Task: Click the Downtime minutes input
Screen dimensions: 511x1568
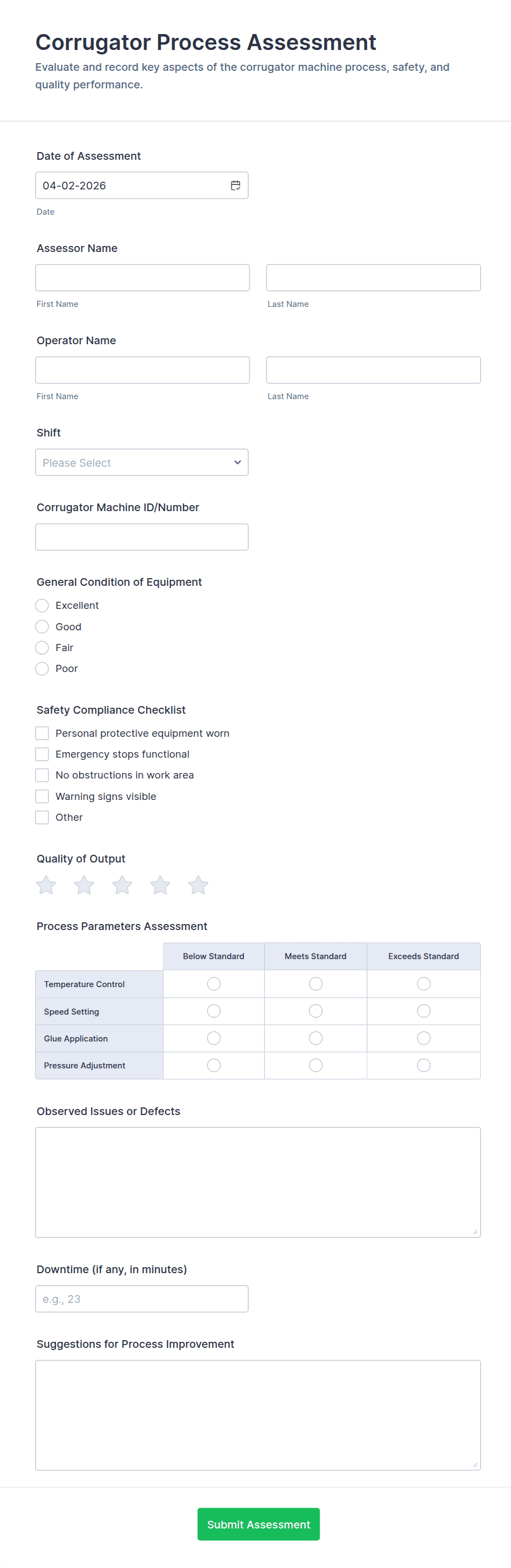Action: (x=141, y=1299)
